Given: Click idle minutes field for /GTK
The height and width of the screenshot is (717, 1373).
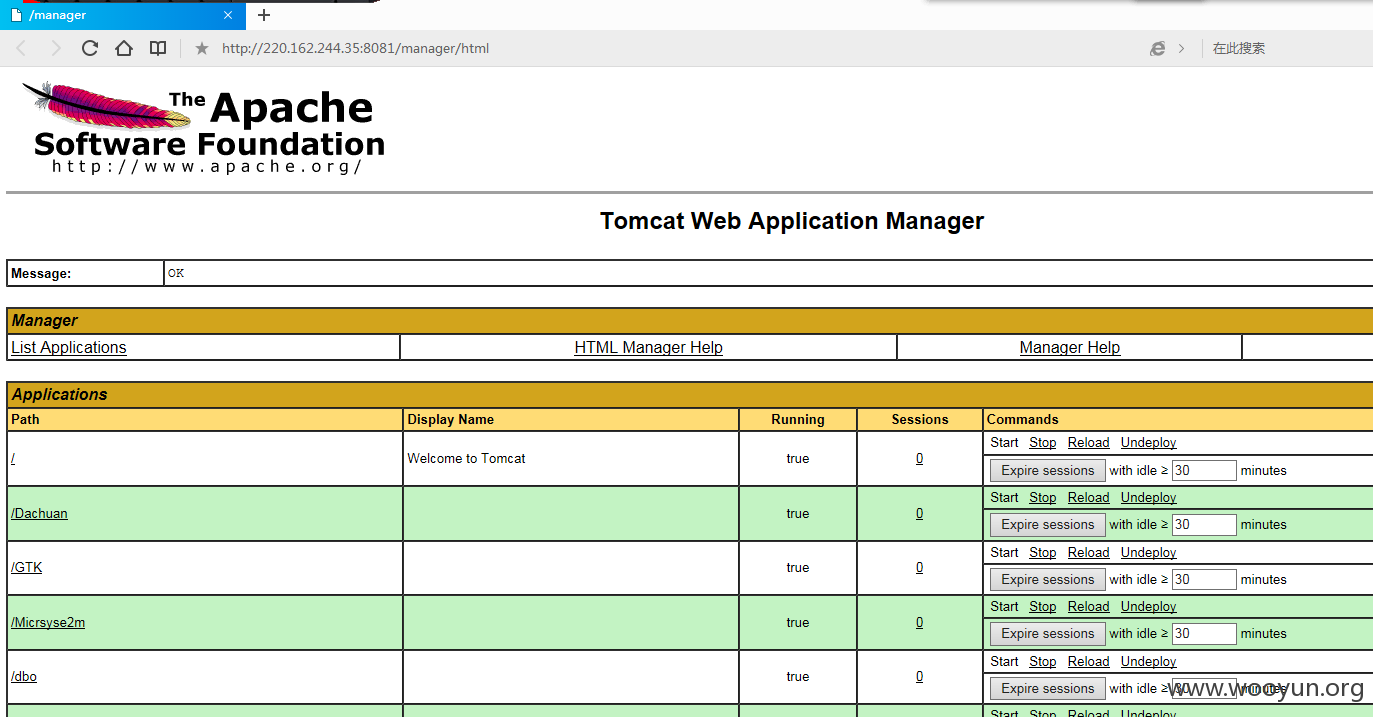Looking at the screenshot, I should [1204, 579].
